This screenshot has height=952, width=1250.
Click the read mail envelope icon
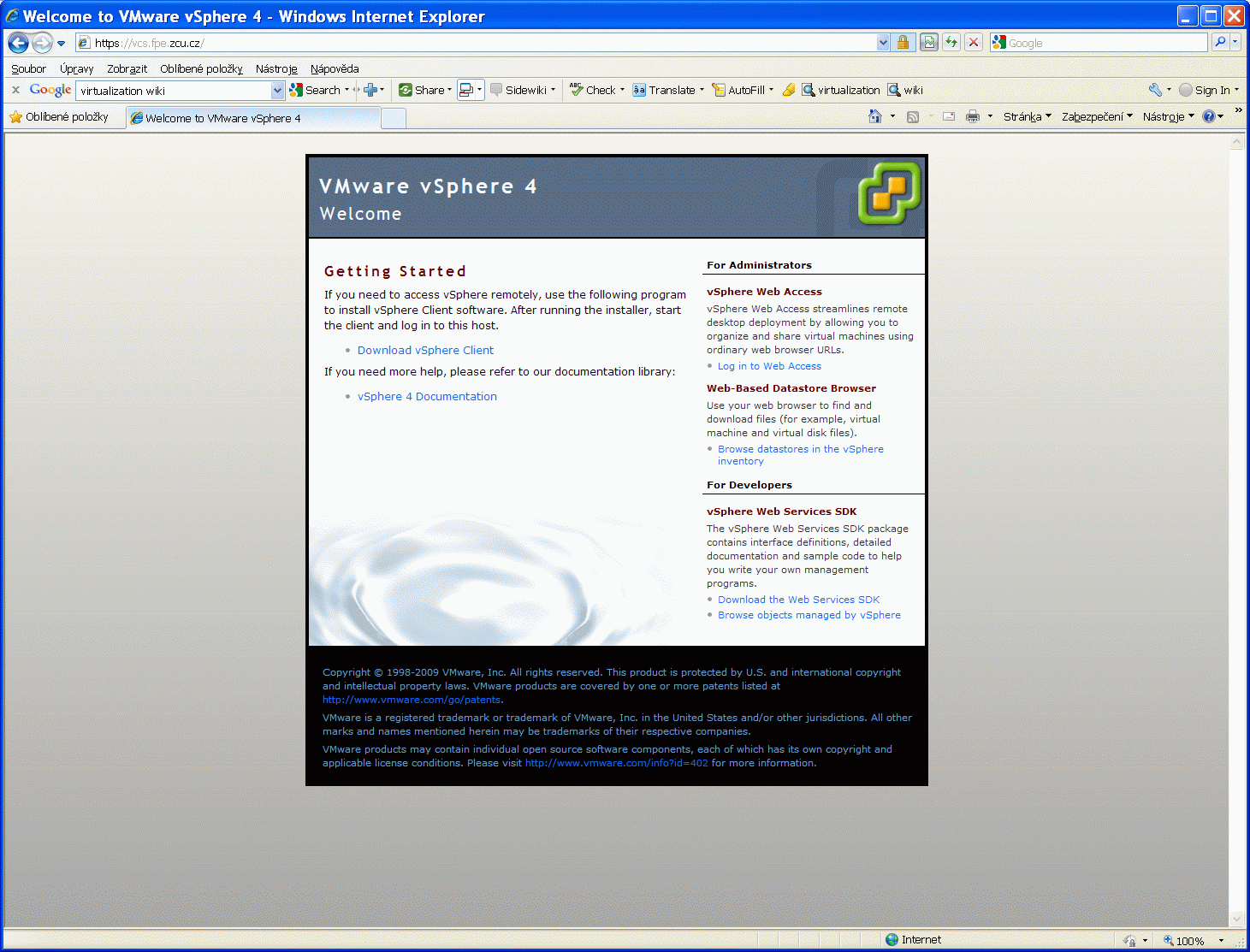pos(949,117)
